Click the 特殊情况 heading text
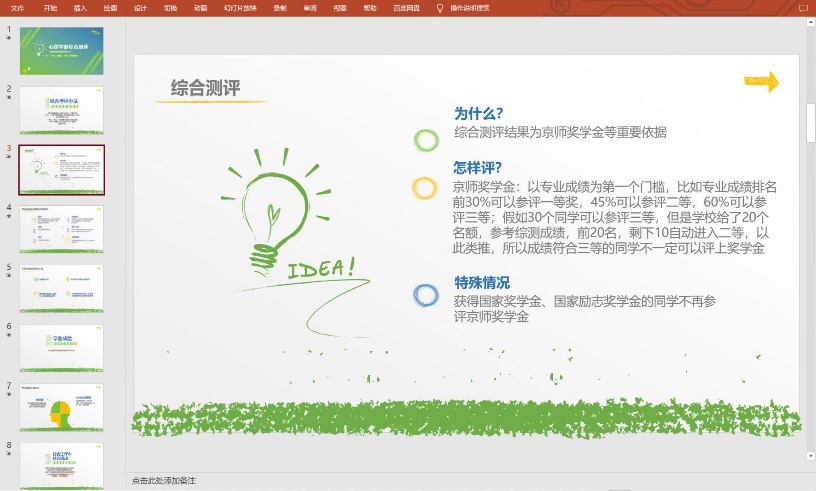Image resolution: width=816 pixels, height=491 pixels. point(482,282)
